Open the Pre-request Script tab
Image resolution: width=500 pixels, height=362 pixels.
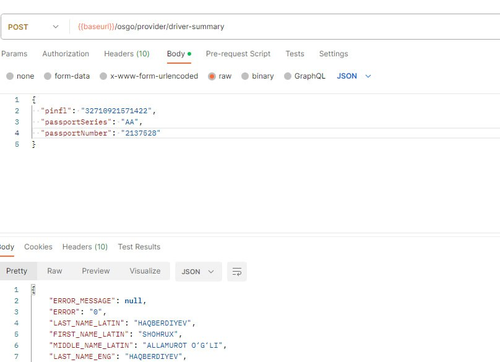(x=238, y=54)
